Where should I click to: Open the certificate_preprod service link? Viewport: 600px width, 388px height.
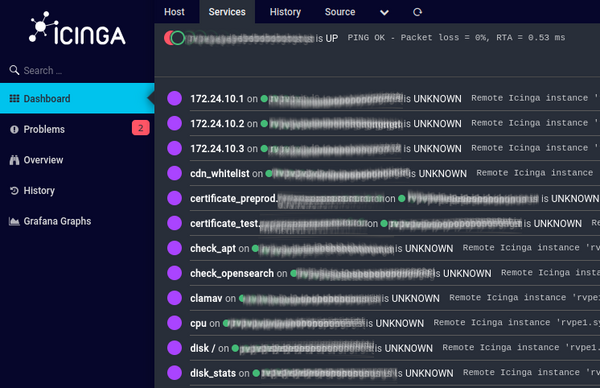point(233,199)
